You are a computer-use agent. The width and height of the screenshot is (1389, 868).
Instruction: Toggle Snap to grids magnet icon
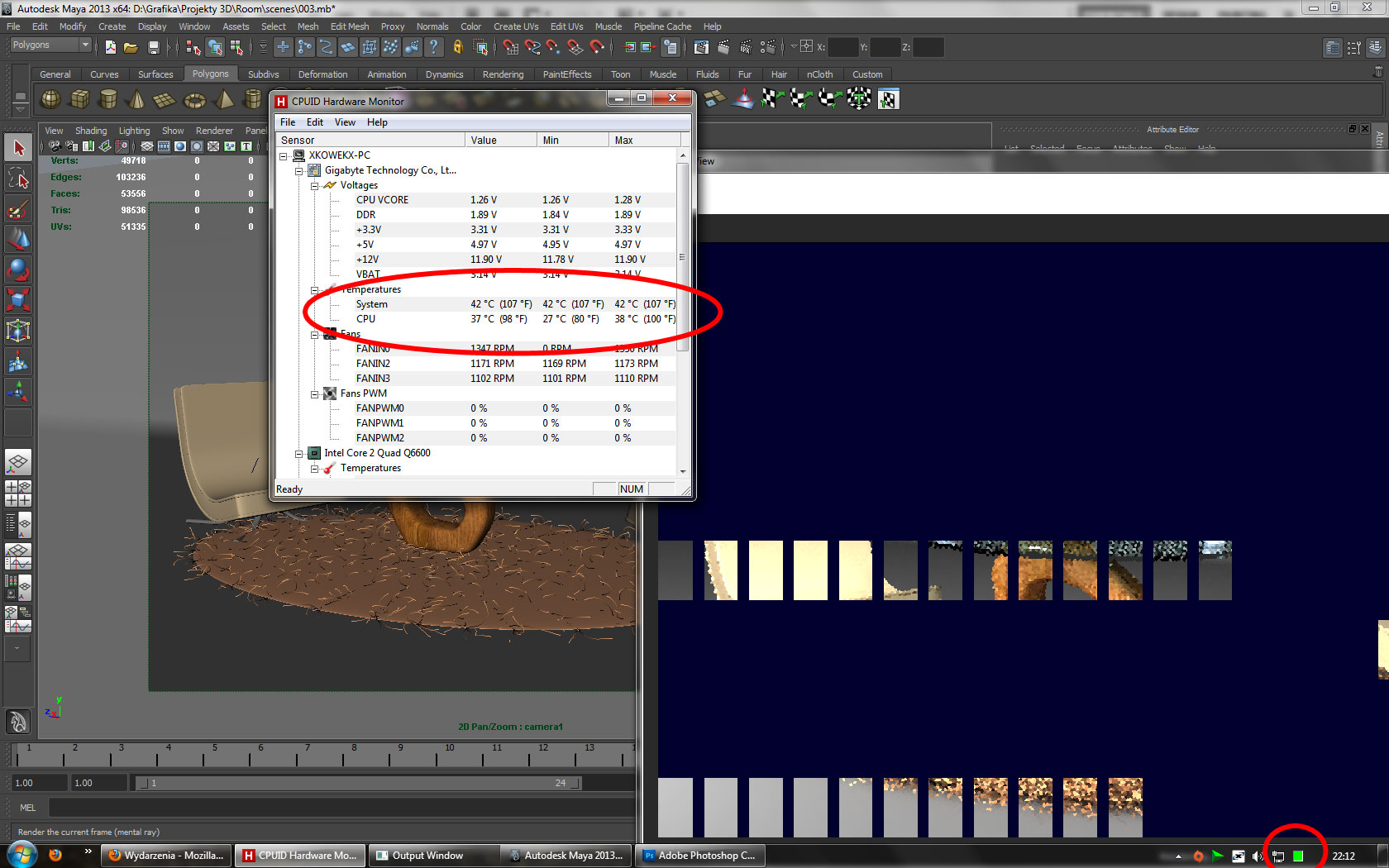[x=511, y=47]
